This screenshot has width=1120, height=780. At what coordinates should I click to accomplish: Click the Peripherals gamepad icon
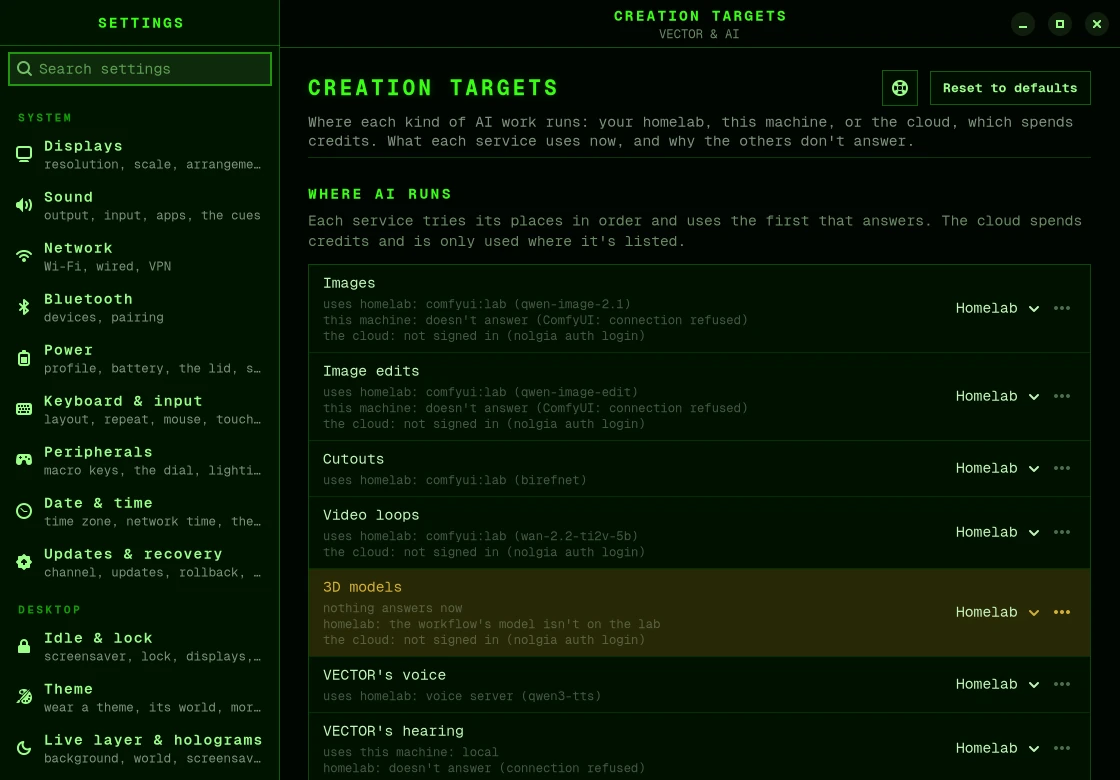coord(24,460)
